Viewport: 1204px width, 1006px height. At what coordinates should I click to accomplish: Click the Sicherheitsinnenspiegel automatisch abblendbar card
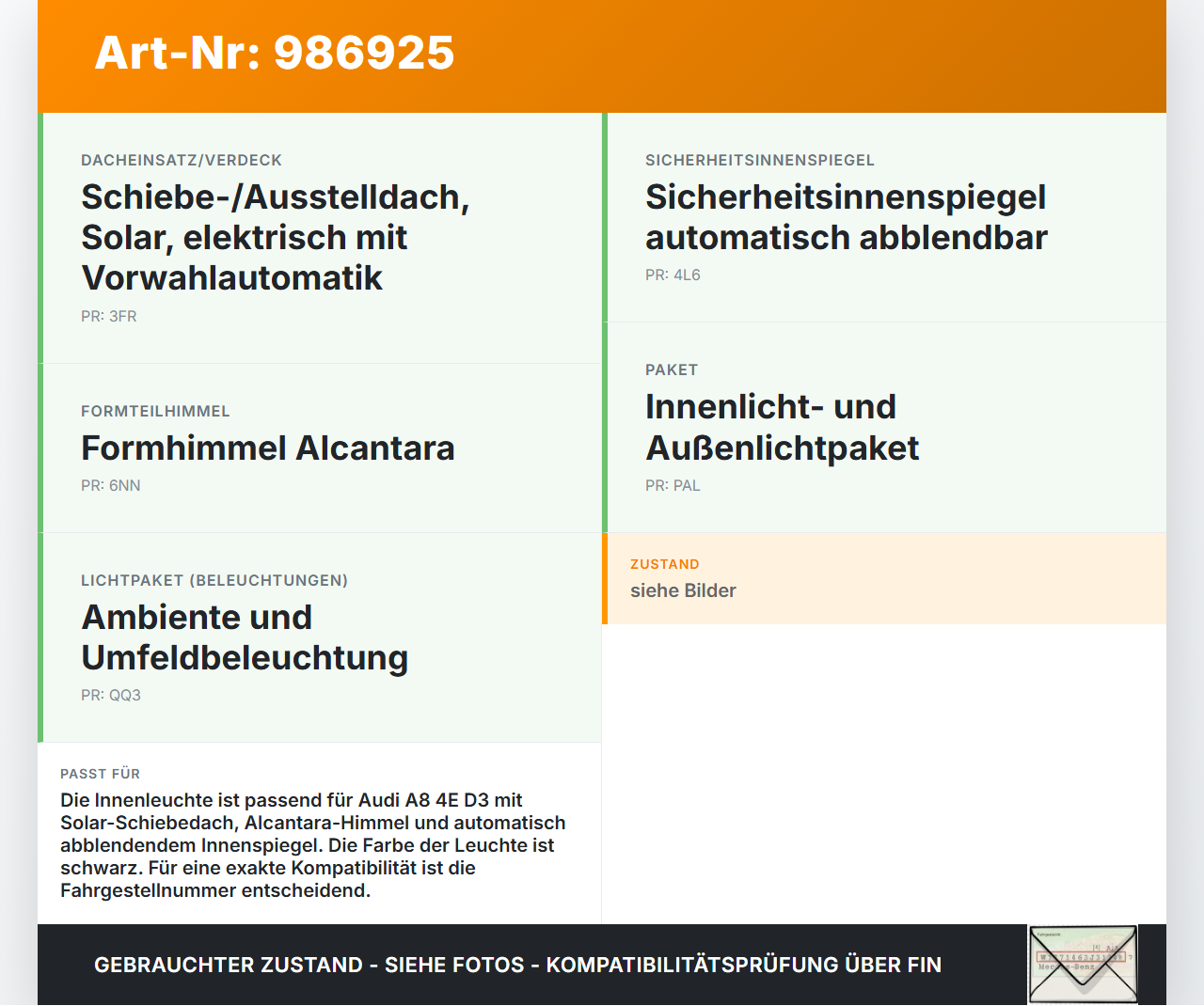coord(846,218)
